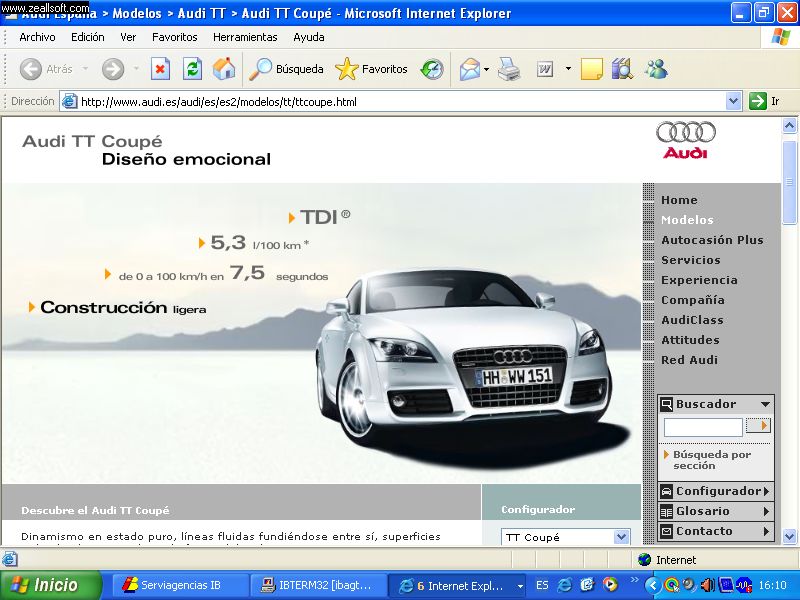The image size is (800, 600).
Task: Open dropdown arrow next to Back button
Action: 85,68
